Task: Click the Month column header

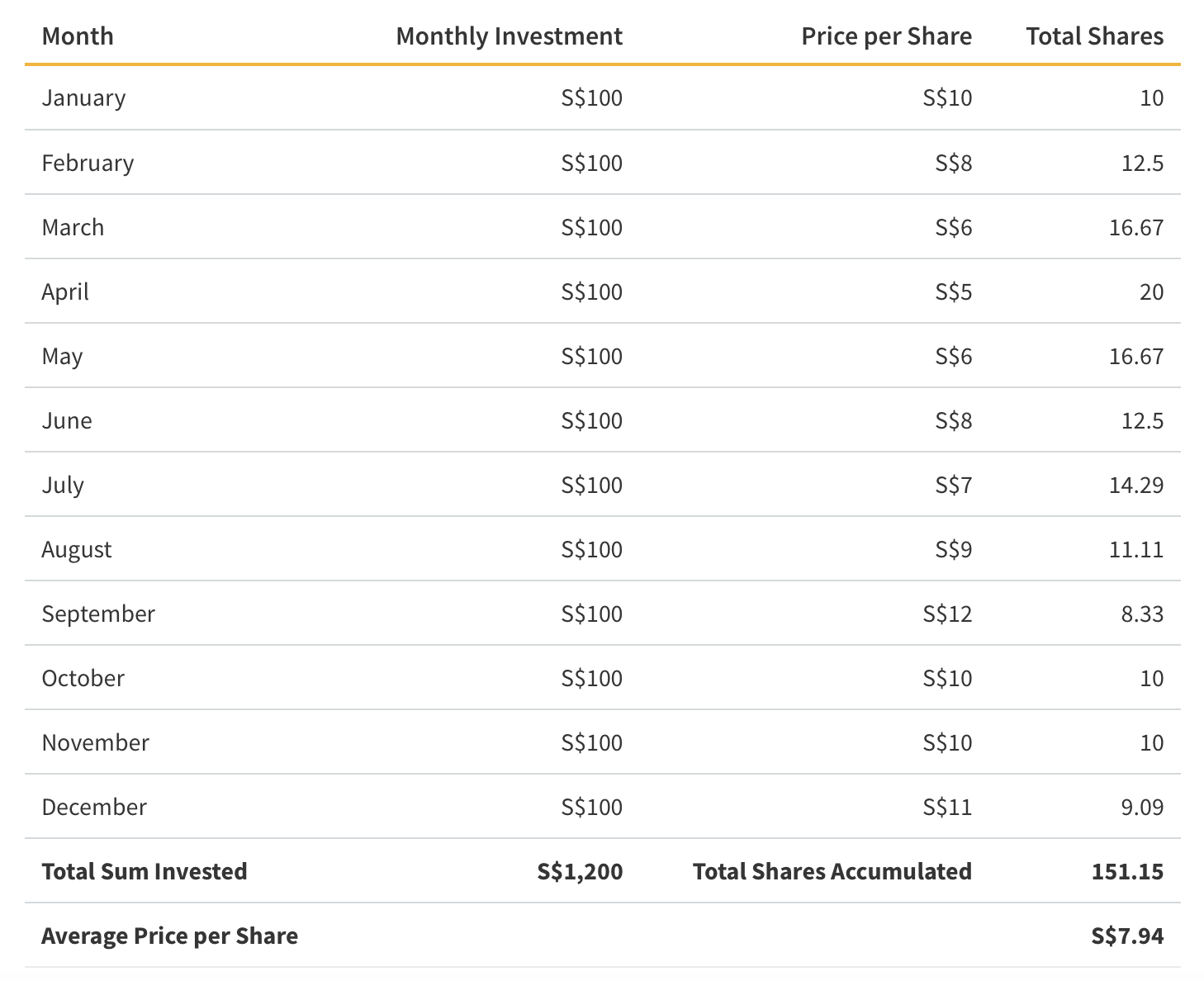Action: tap(78, 36)
